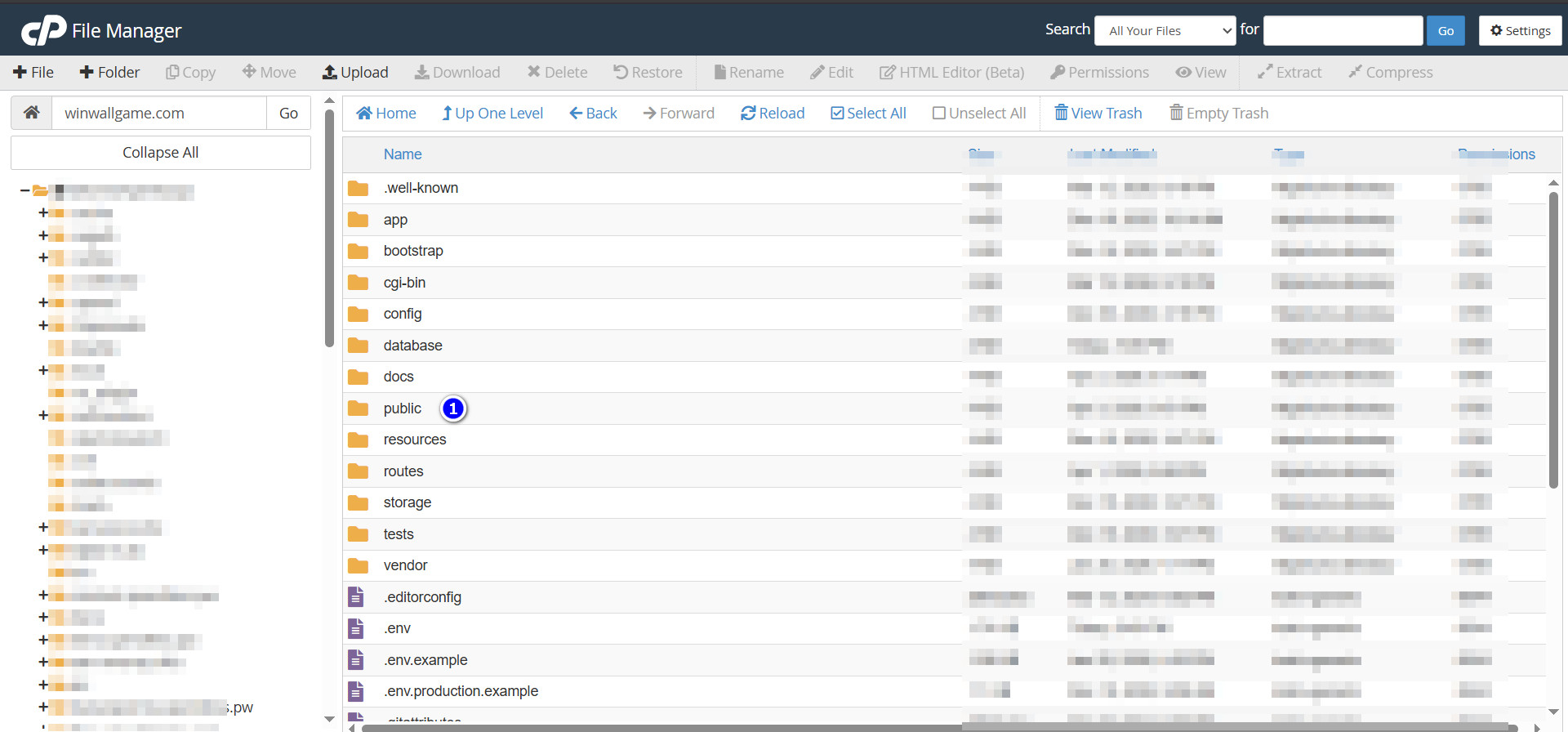Click Collapse All button

click(161, 153)
